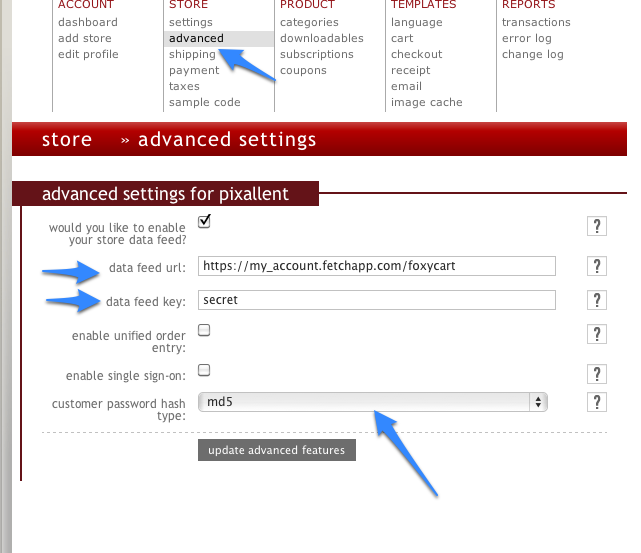View change log report
Viewport: 641px width, 553px height.
[533, 54]
